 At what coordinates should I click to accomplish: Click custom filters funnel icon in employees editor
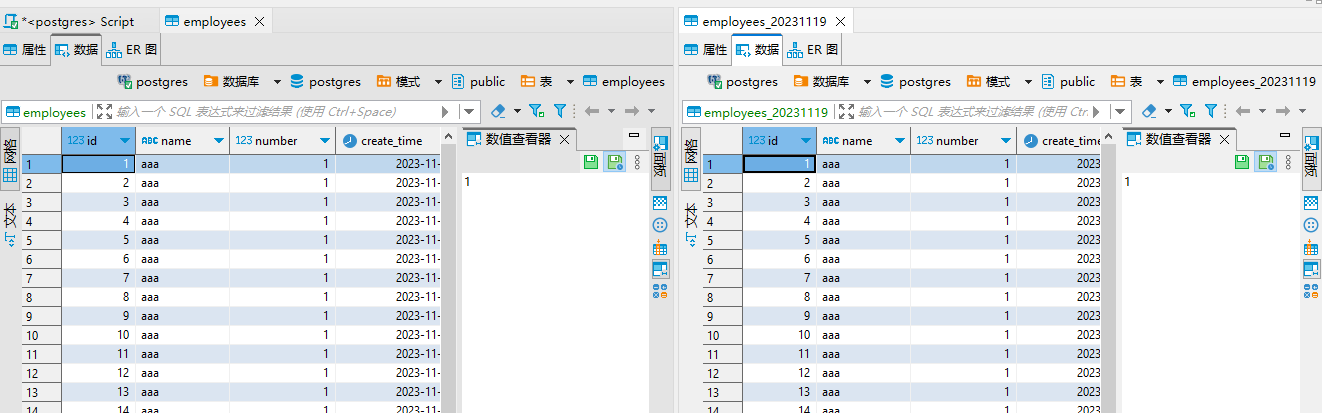point(560,111)
